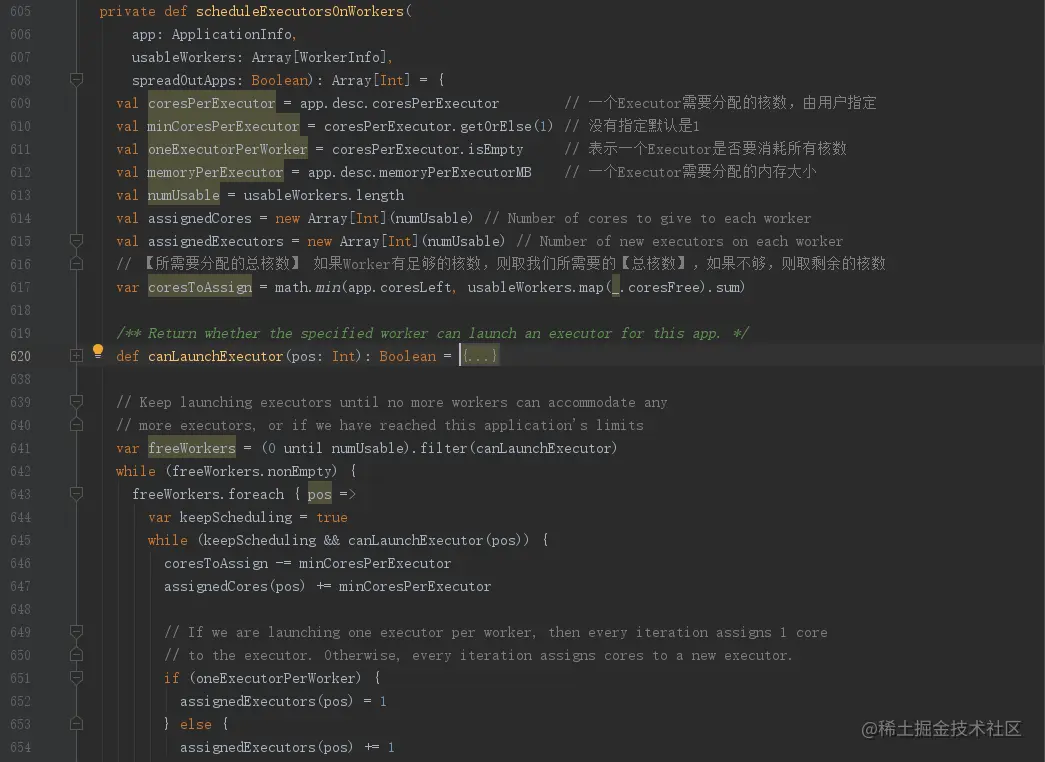
Task: Click getOrElse(1) call on line 610
Action: pos(507,126)
